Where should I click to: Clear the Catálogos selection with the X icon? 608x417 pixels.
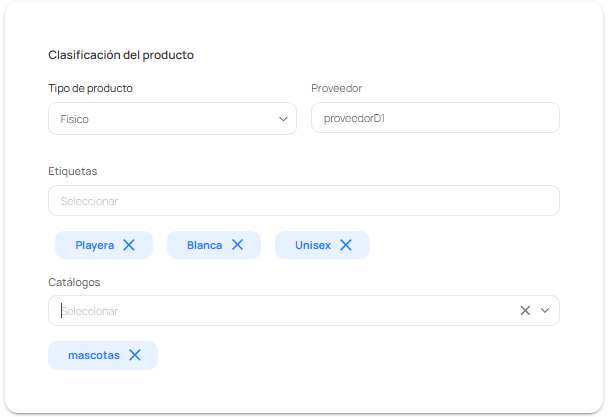[525, 310]
